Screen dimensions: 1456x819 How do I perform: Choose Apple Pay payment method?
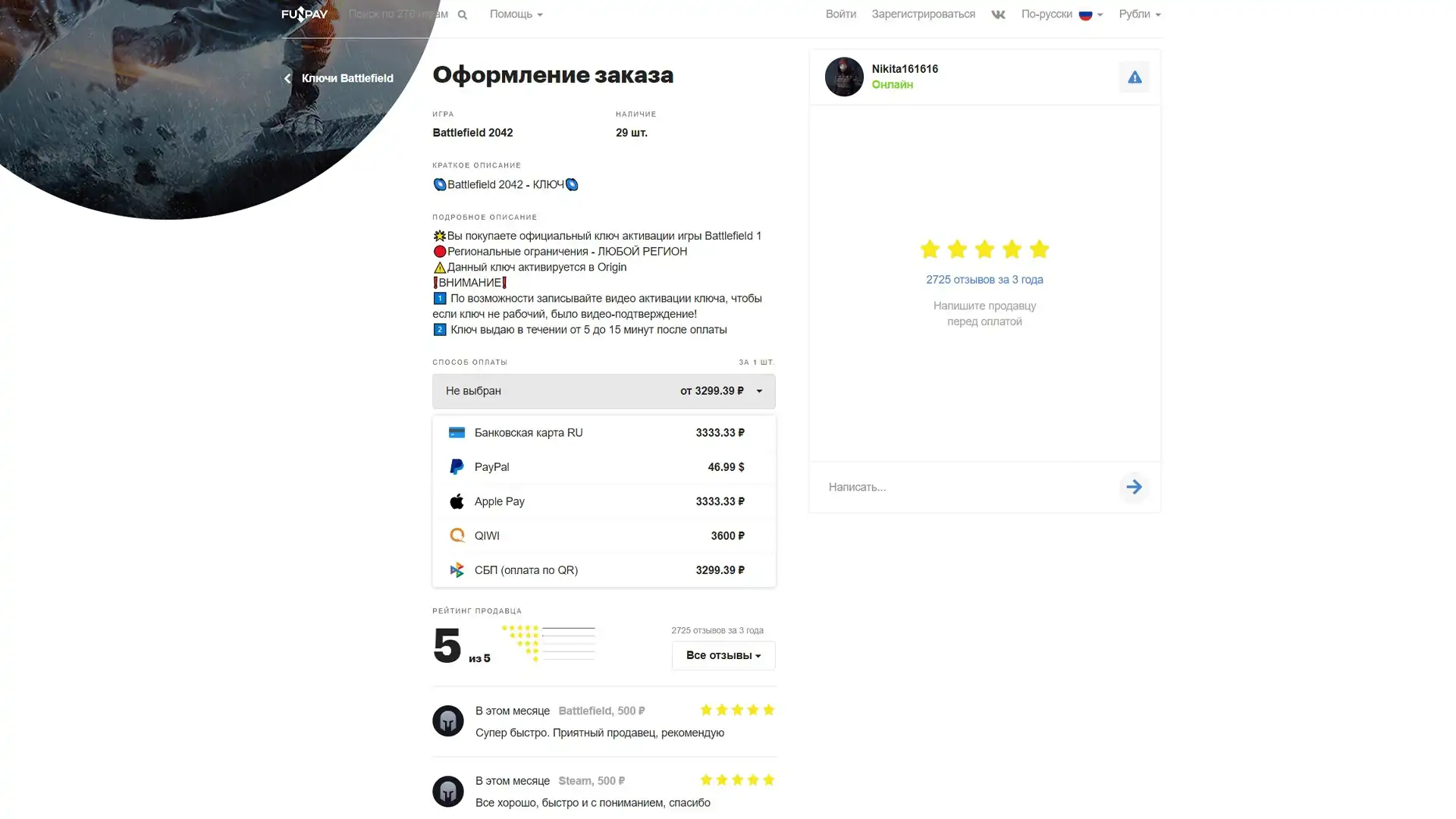pyautogui.click(x=604, y=501)
